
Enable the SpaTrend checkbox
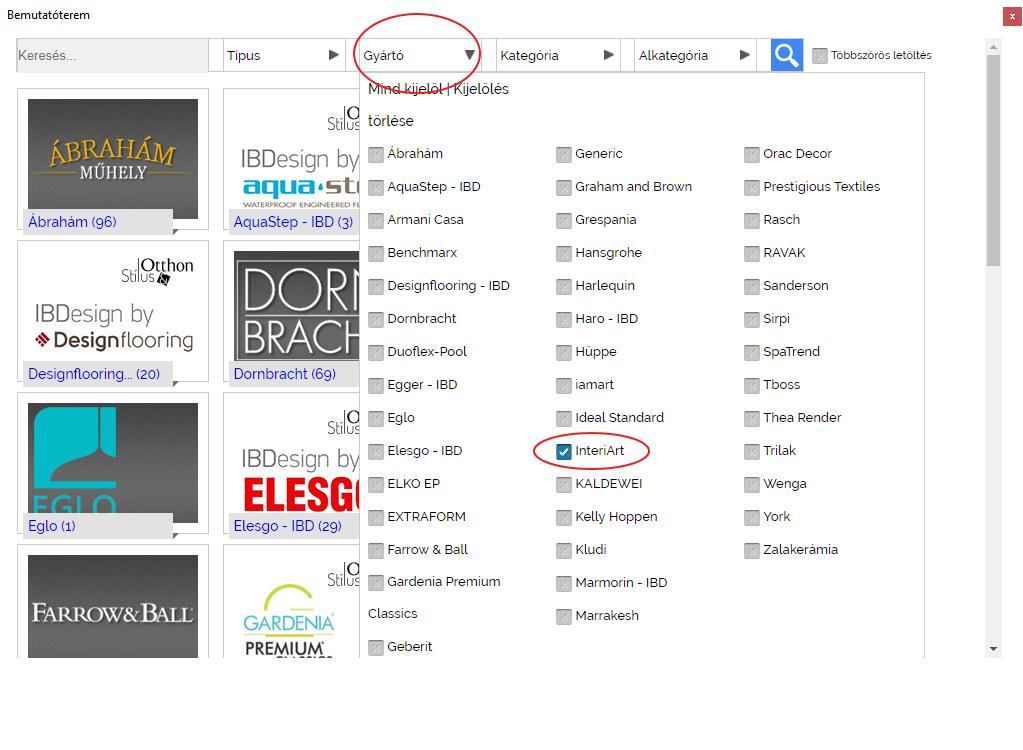tap(752, 352)
